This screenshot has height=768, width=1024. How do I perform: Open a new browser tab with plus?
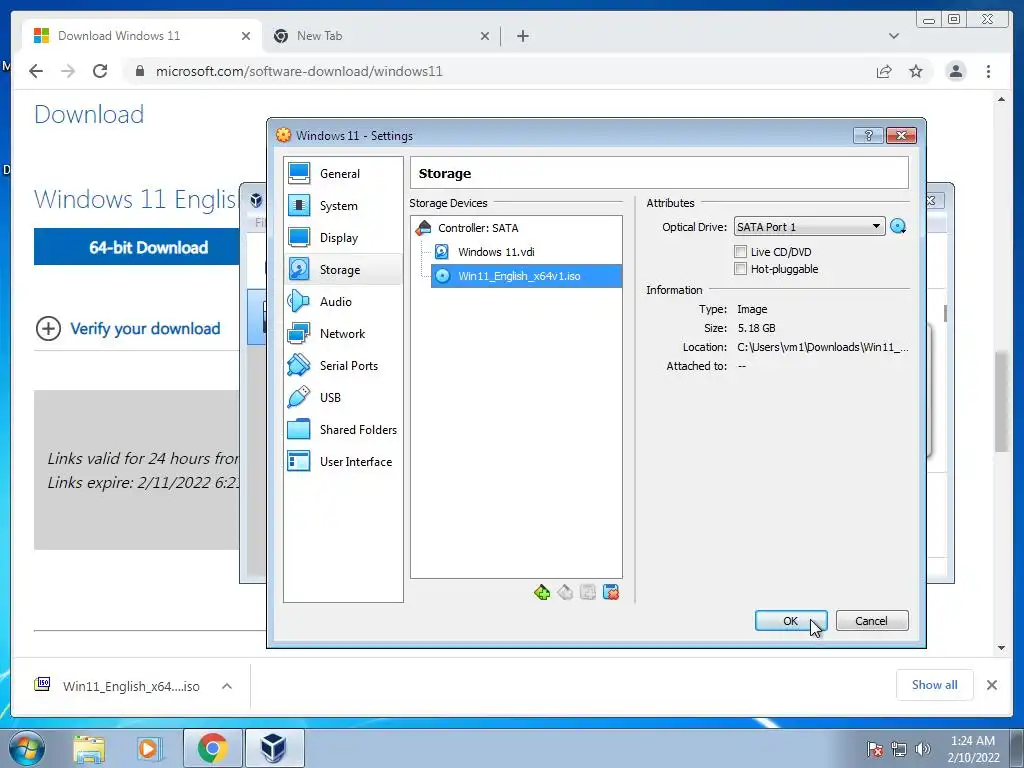click(x=522, y=36)
